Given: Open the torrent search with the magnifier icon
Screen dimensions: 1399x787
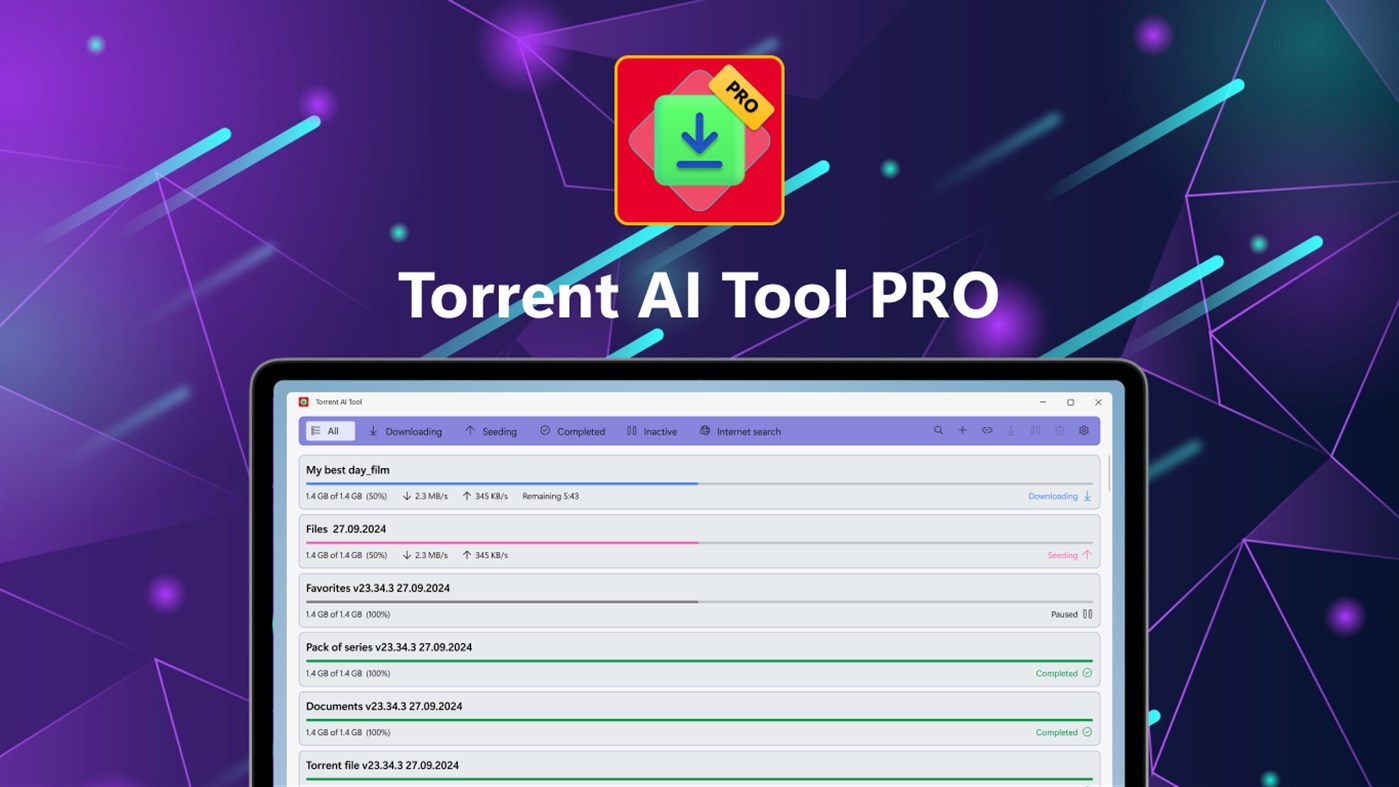Looking at the screenshot, I should (x=939, y=430).
